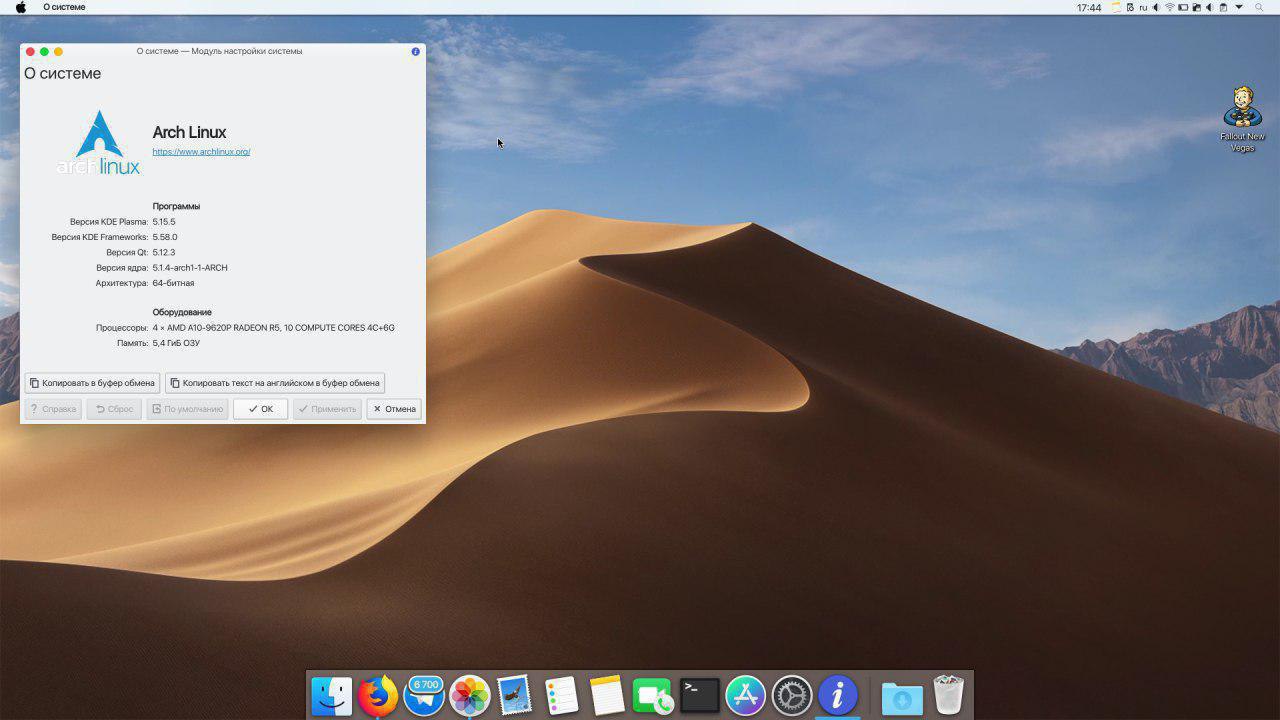The image size is (1280, 720).
Task: Open System Preferences gear in dock
Action: [x=792, y=695]
